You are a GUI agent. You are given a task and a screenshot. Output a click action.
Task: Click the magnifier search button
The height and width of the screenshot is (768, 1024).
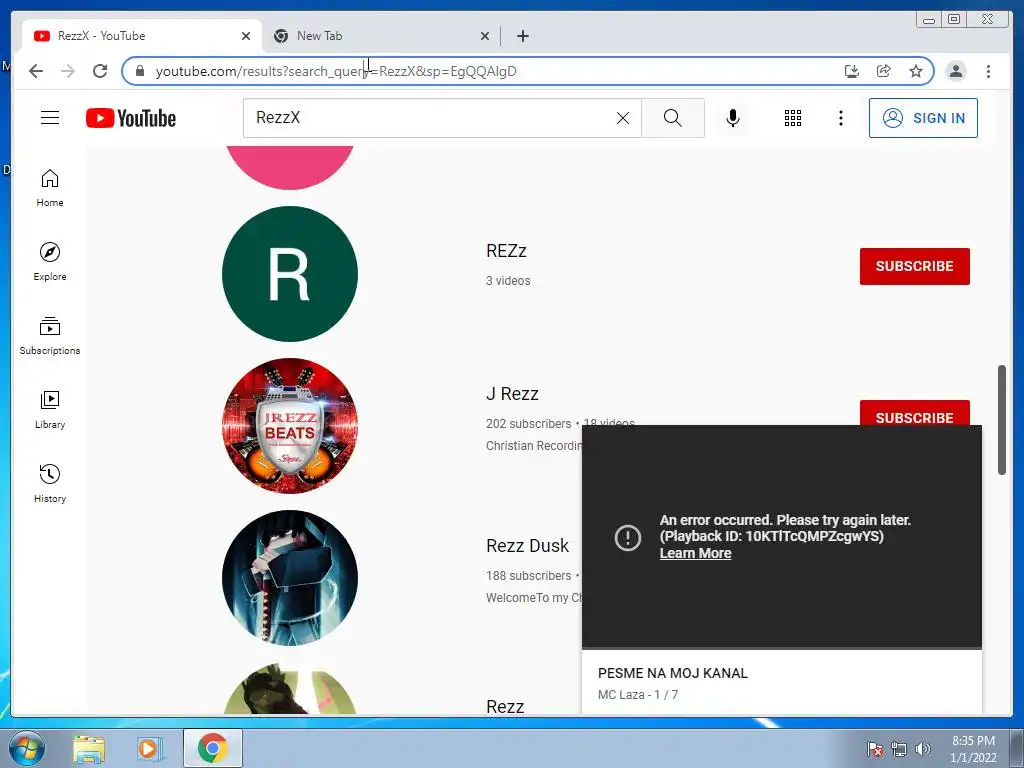673,118
